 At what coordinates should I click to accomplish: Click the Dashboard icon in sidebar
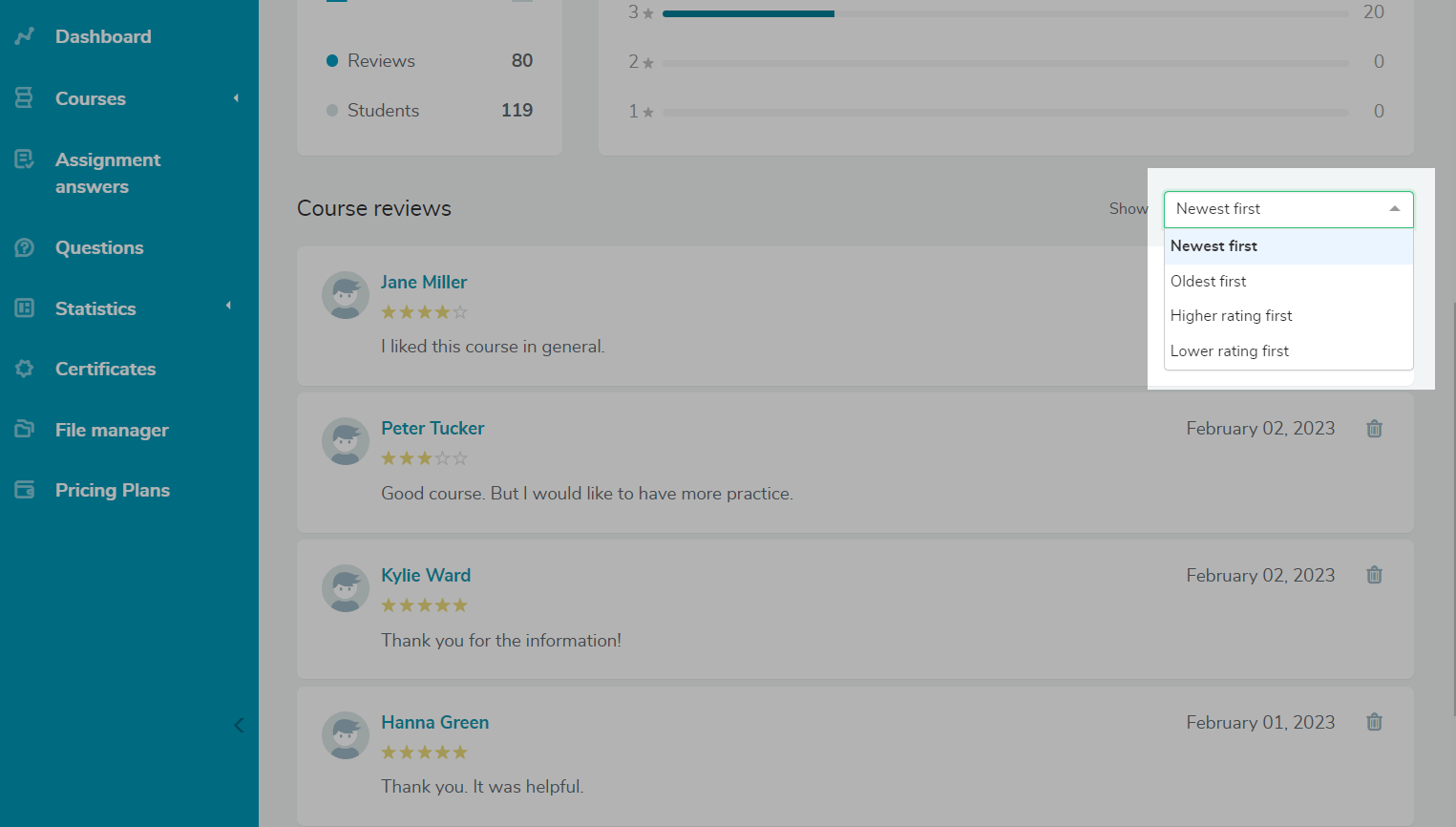pyautogui.click(x=25, y=36)
